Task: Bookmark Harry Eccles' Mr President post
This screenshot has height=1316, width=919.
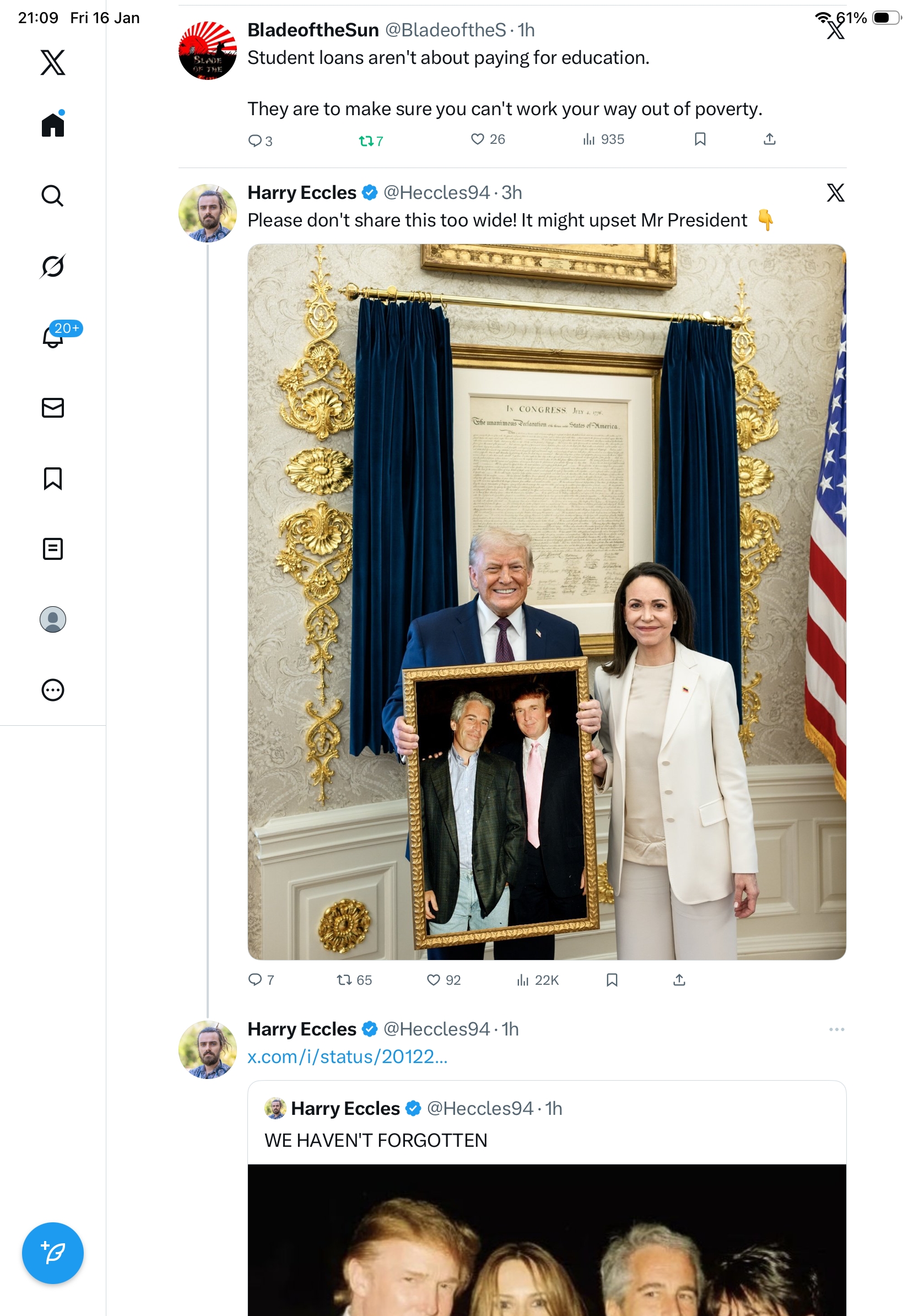Action: (x=612, y=980)
